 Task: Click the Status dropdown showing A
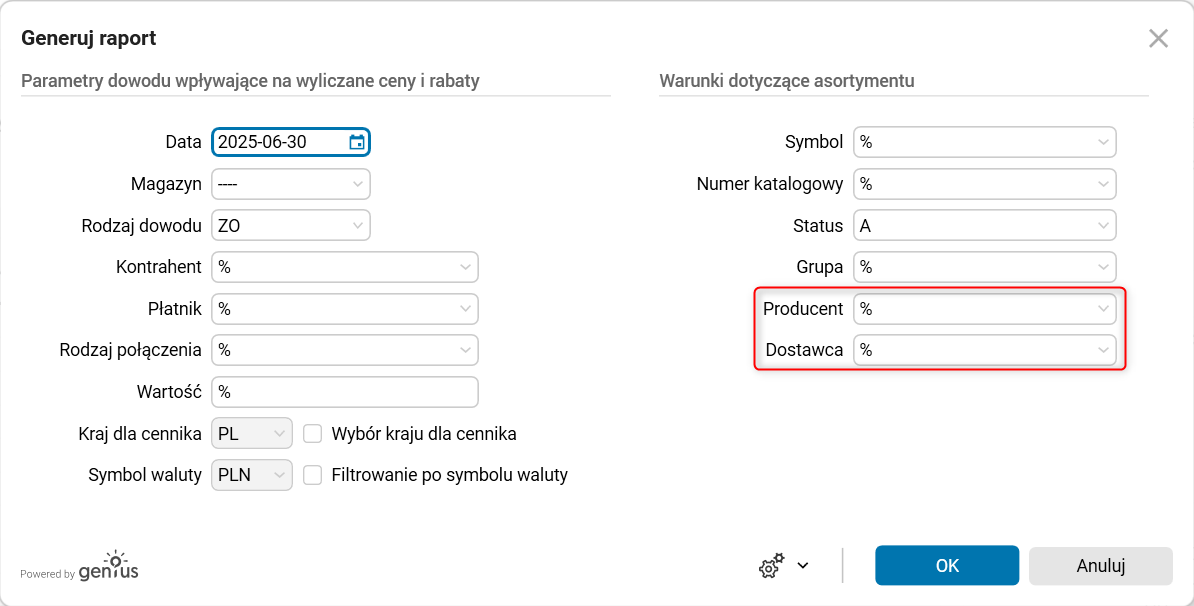(985, 225)
